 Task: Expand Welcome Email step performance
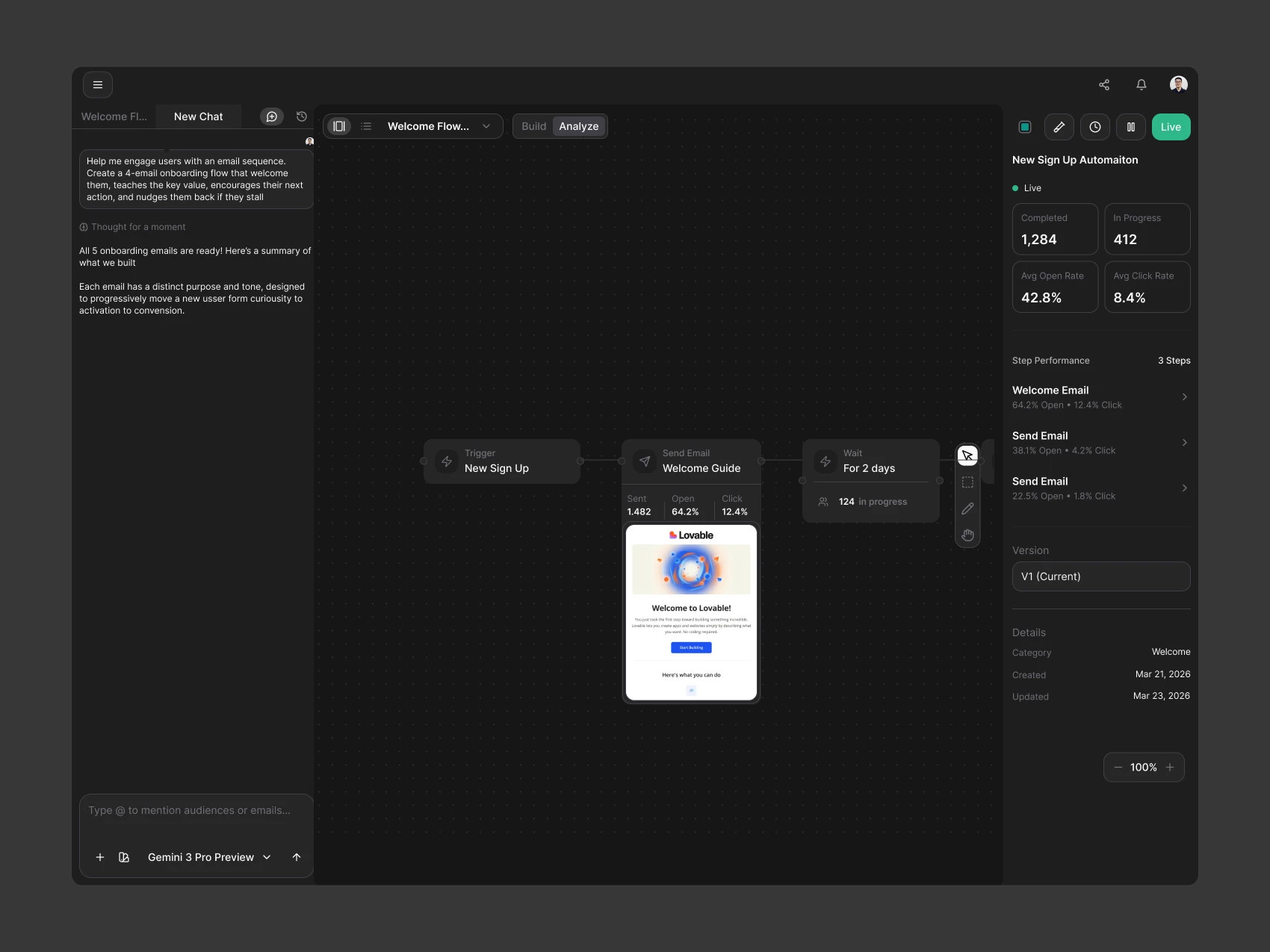click(1101, 397)
